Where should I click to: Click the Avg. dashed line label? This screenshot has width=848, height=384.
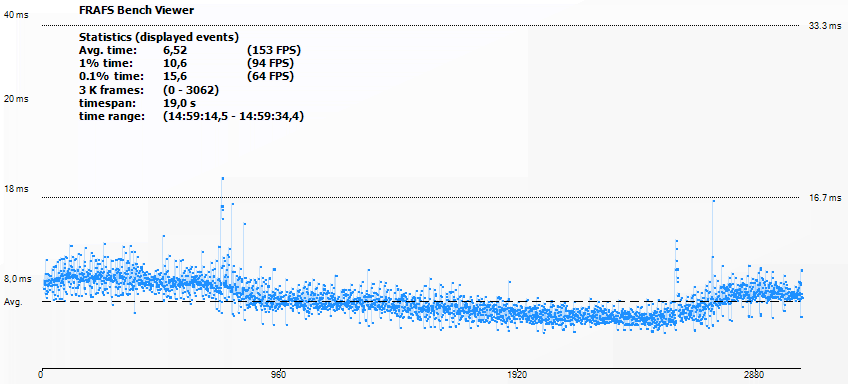coord(13,302)
